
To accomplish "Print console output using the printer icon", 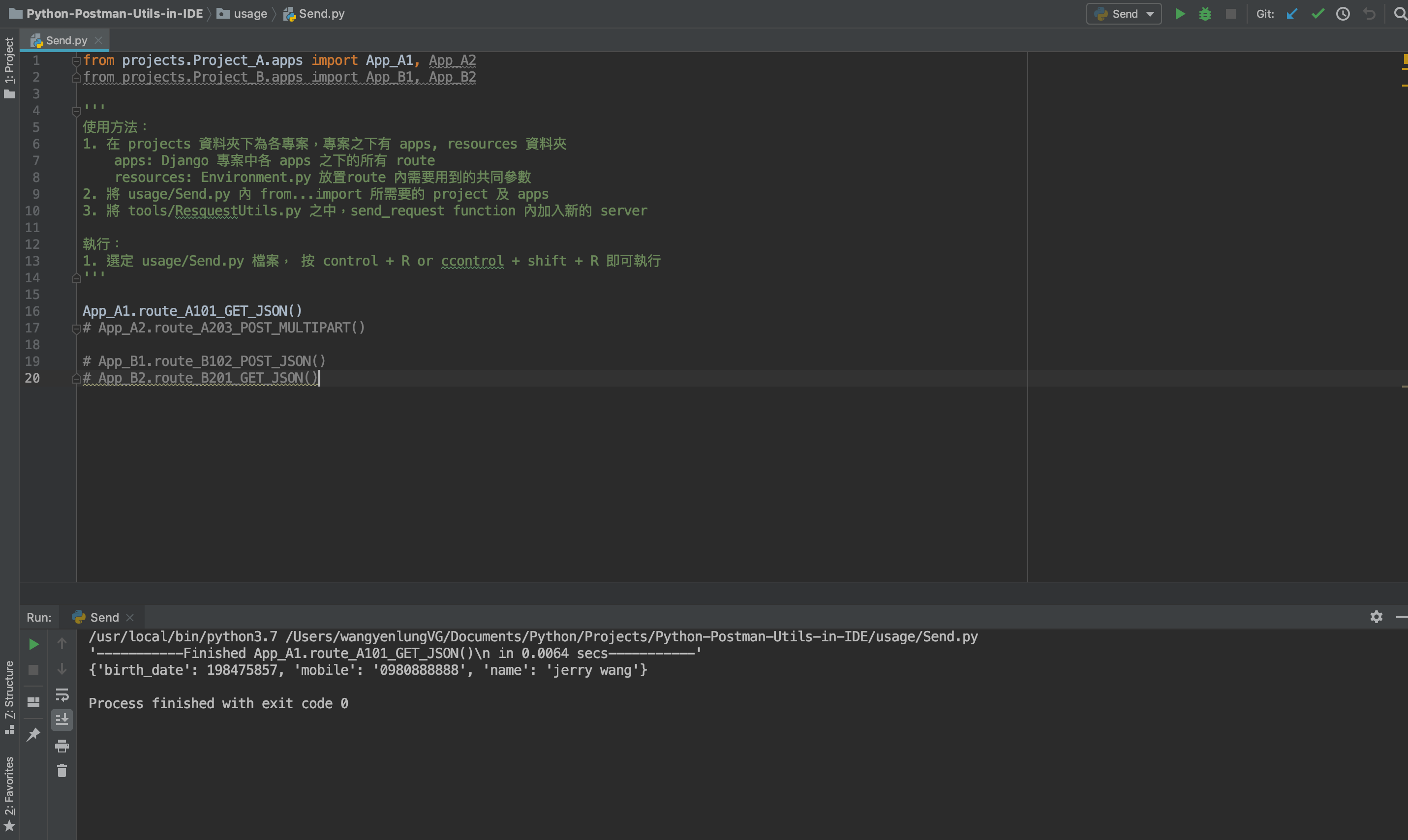I will coord(61,746).
